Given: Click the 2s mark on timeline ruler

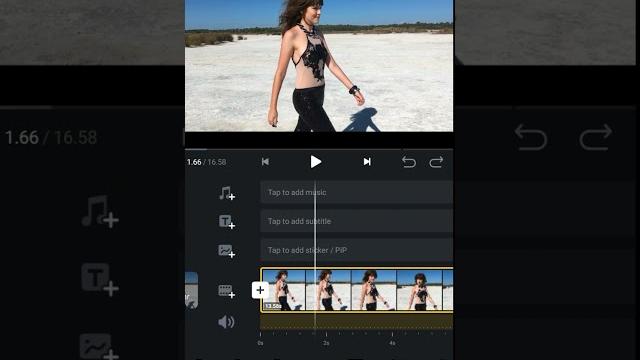Looking at the screenshot, I should click(x=326, y=343).
